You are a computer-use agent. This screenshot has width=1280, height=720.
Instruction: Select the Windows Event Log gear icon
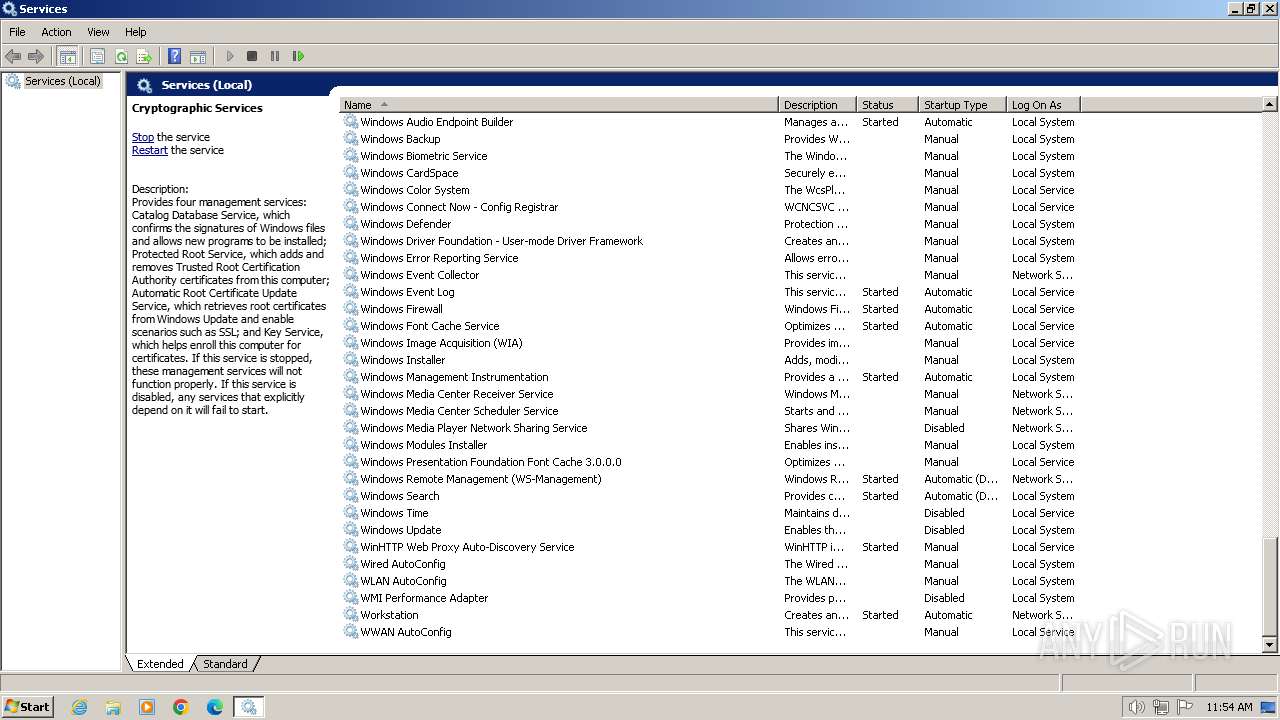[351, 292]
